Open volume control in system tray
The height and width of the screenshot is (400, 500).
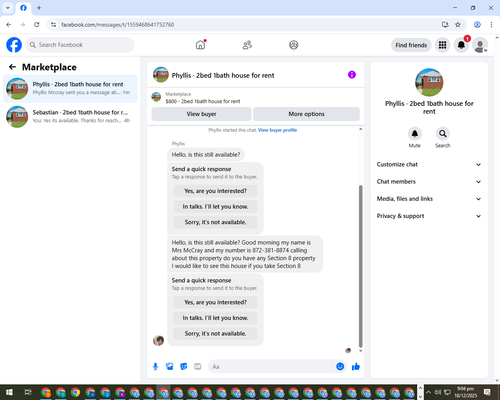coord(438,392)
